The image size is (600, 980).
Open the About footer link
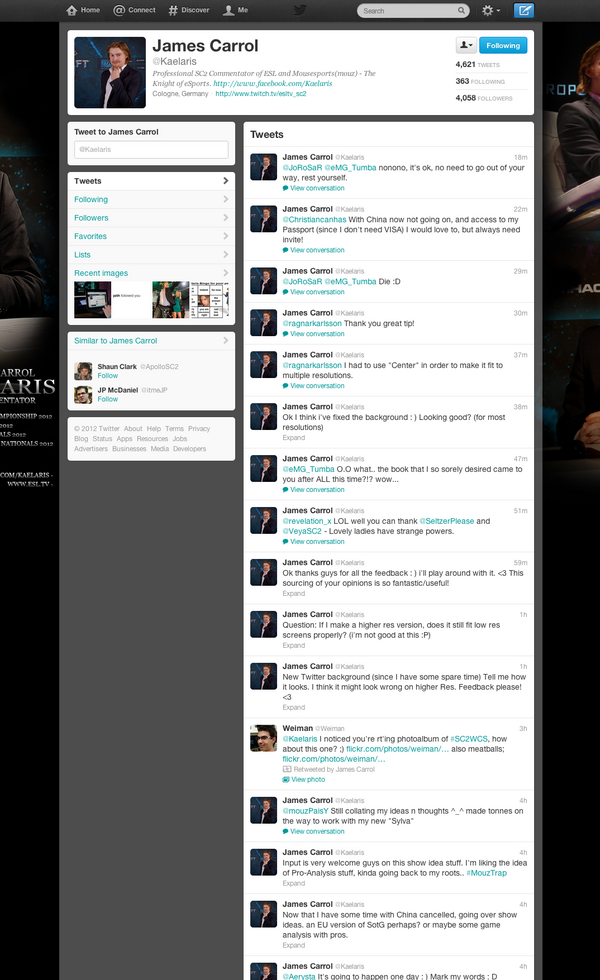coord(132,429)
